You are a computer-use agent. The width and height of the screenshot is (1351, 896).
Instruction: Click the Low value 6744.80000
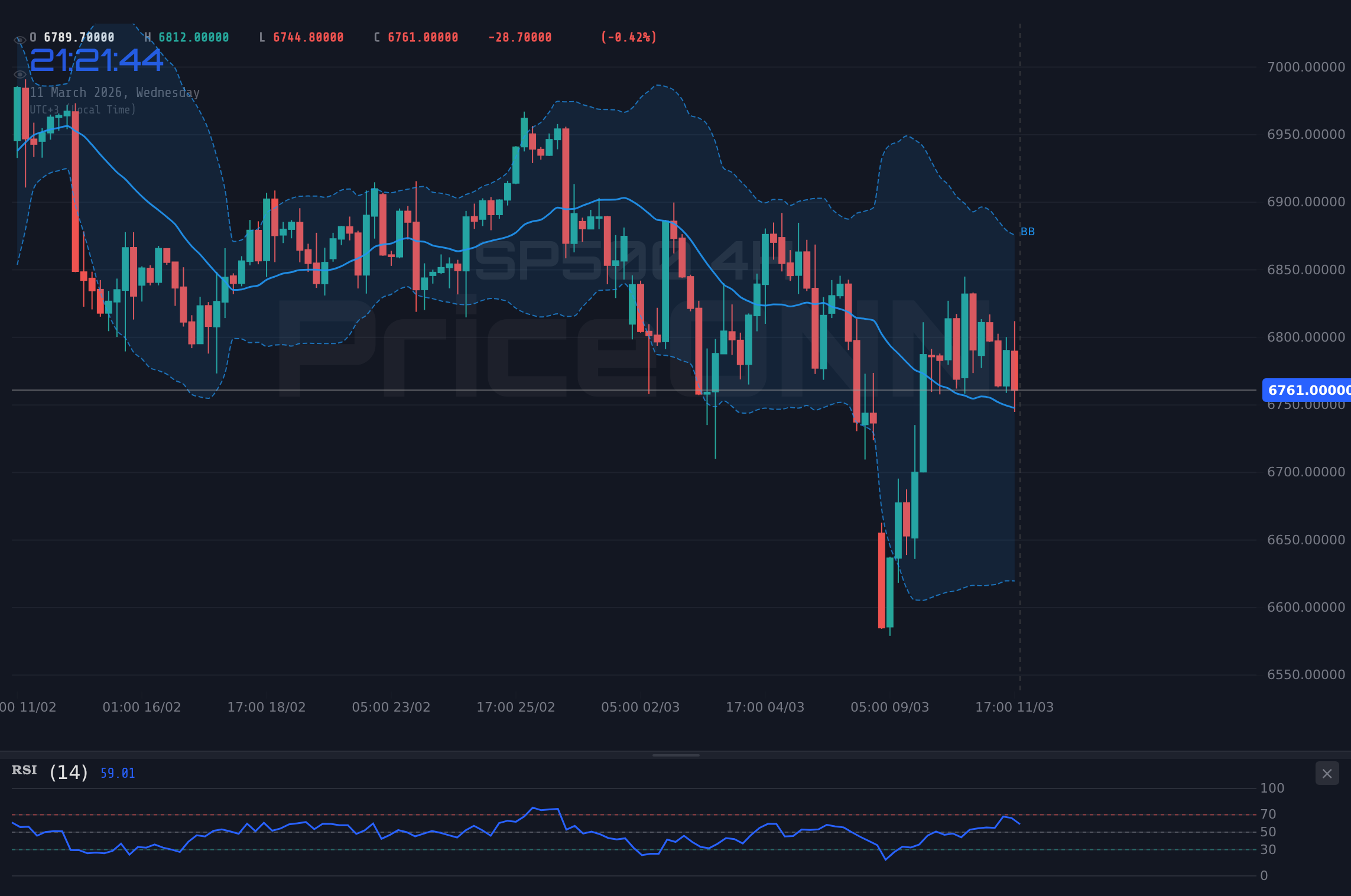[308, 37]
